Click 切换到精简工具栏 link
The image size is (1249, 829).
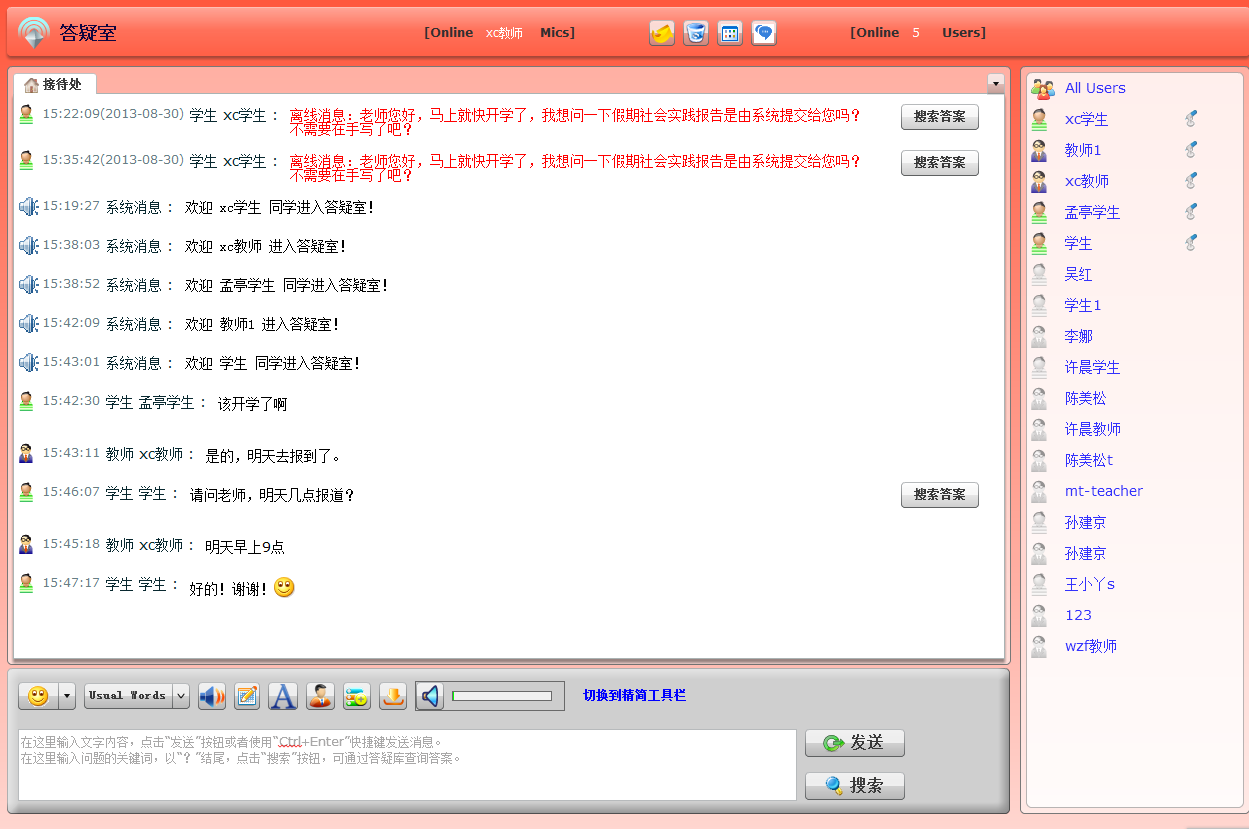click(634, 695)
